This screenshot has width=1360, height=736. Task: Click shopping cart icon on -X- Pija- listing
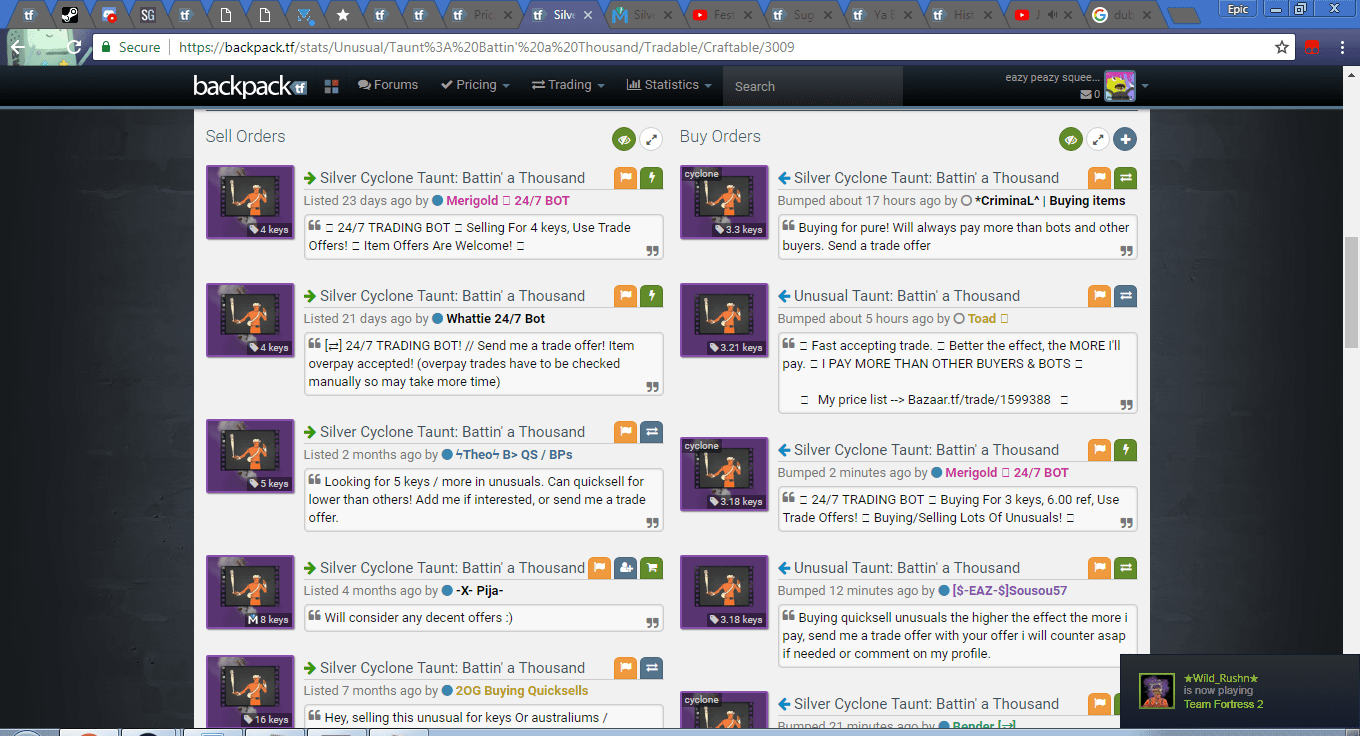pyautogui.click(x=651, y=568)
